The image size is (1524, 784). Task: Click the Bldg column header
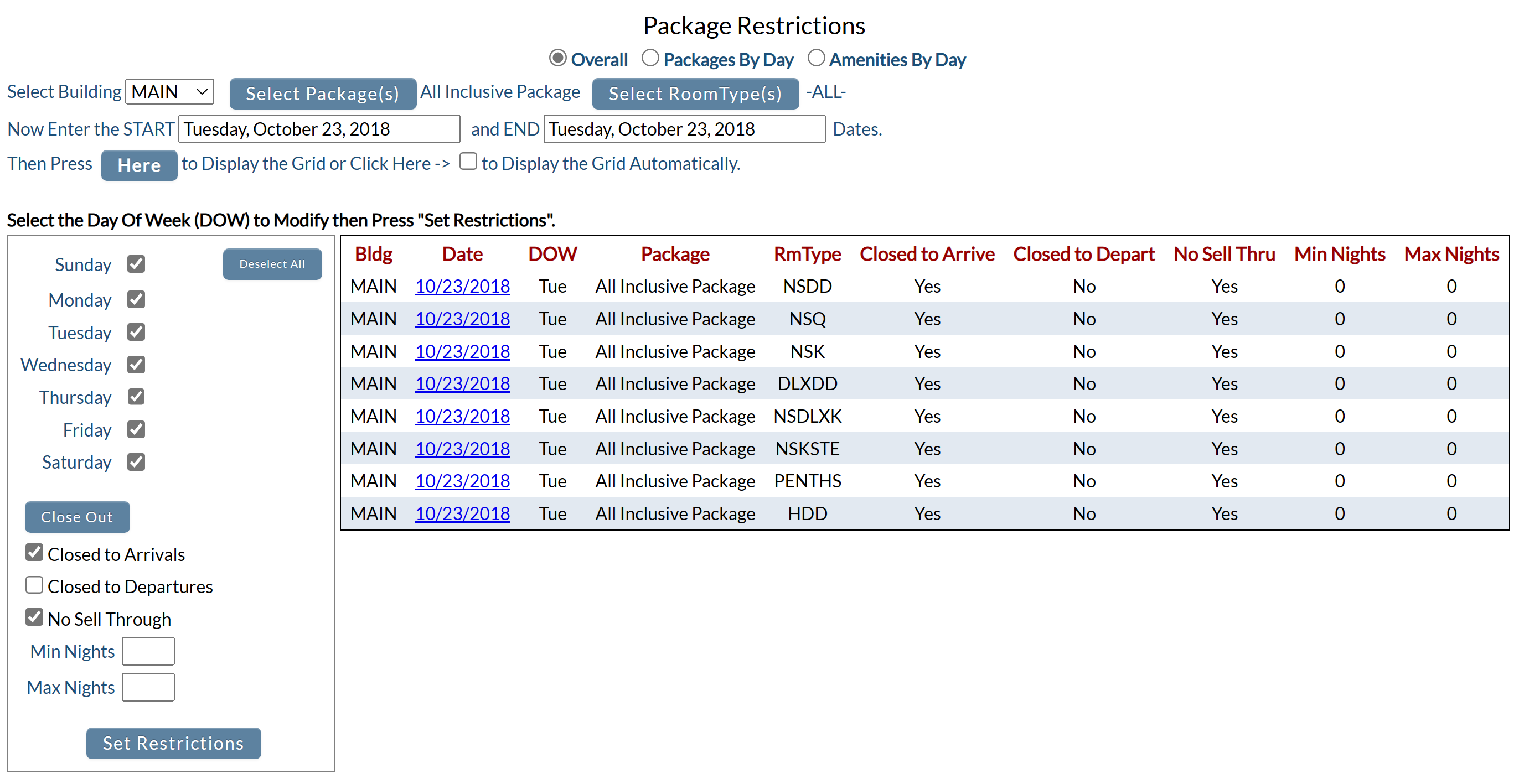pyautogui.click(x=373, y=253)
